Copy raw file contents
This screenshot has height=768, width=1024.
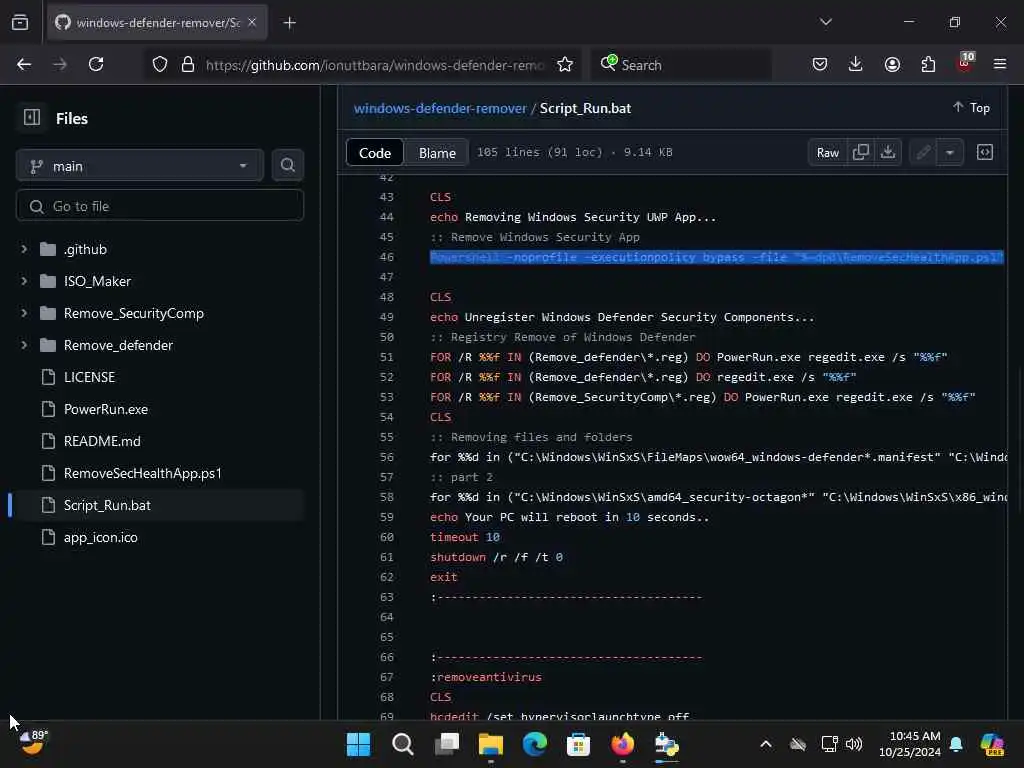coord(861,152)
